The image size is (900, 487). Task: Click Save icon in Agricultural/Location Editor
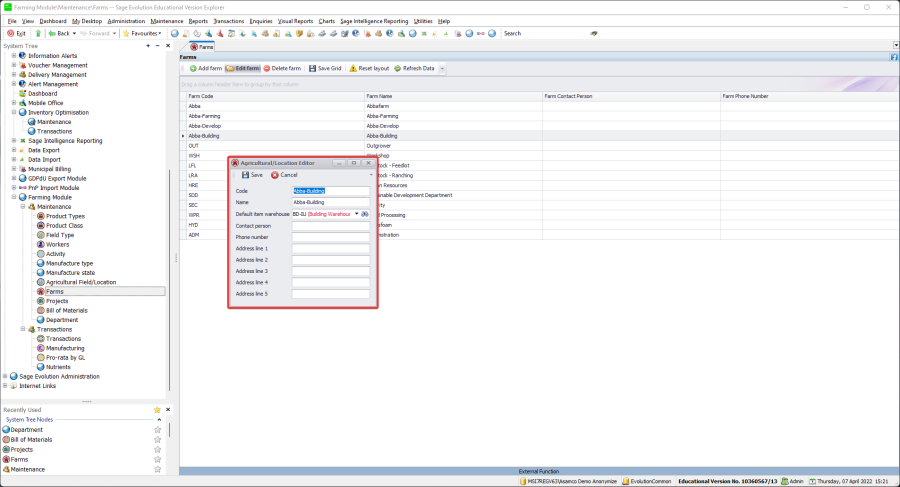tap(245, 175)
